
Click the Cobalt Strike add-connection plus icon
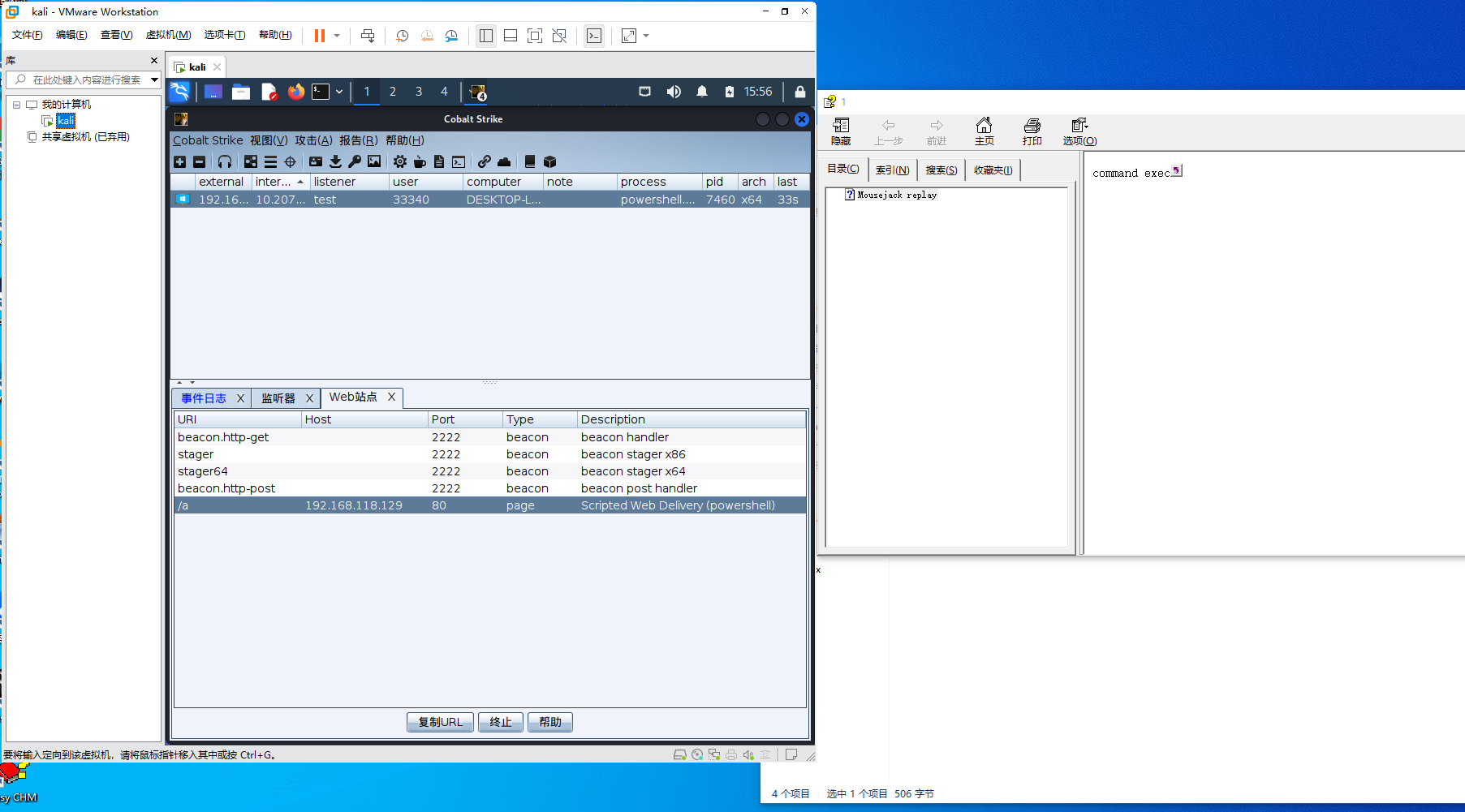180,161
